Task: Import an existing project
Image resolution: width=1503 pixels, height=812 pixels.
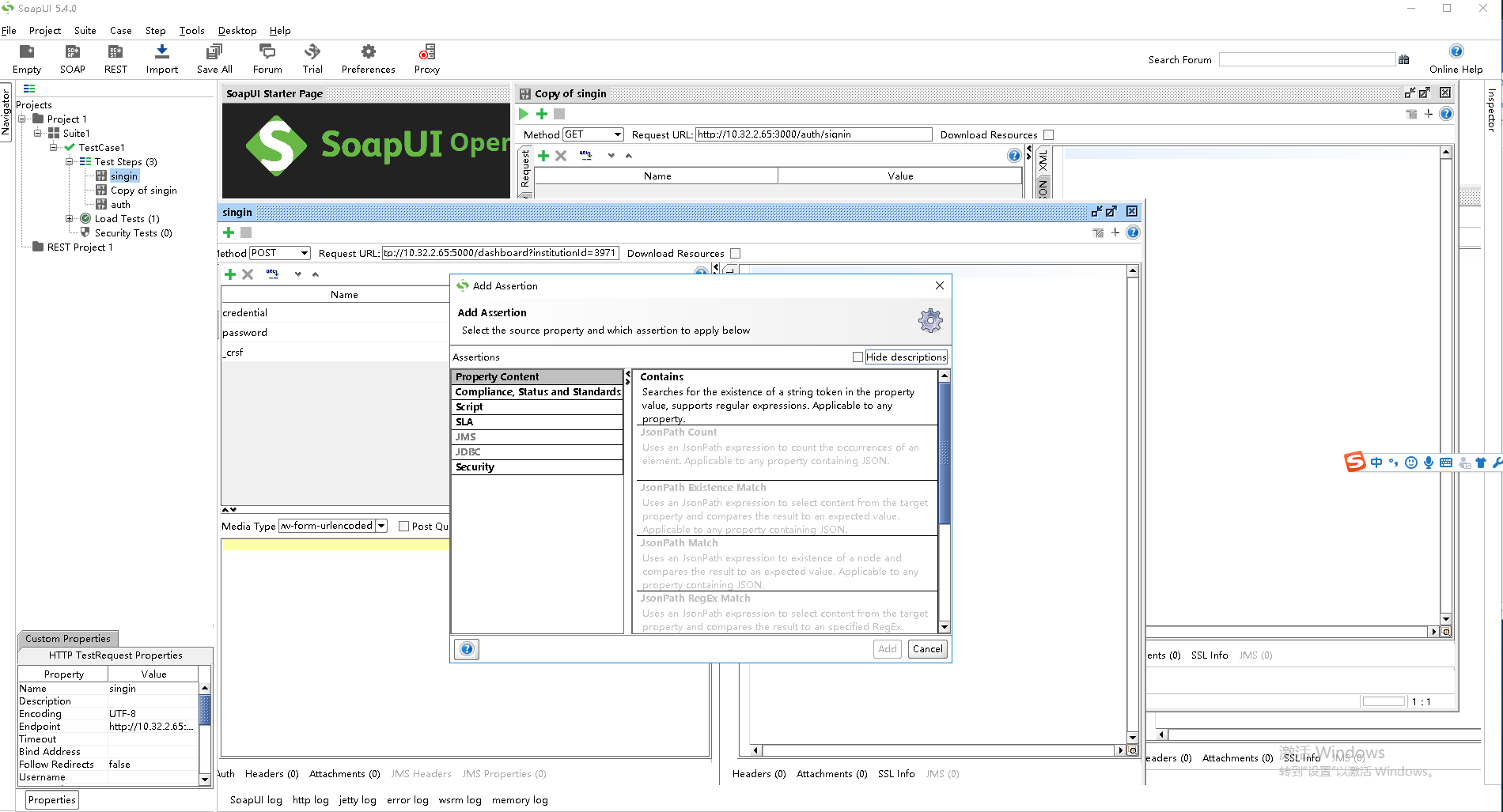Action: click(161, 58)
